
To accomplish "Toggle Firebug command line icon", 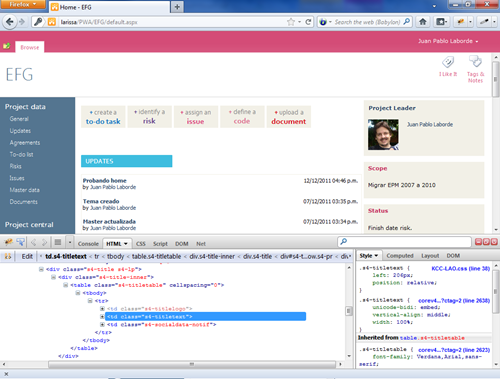I will coord(58,242).
